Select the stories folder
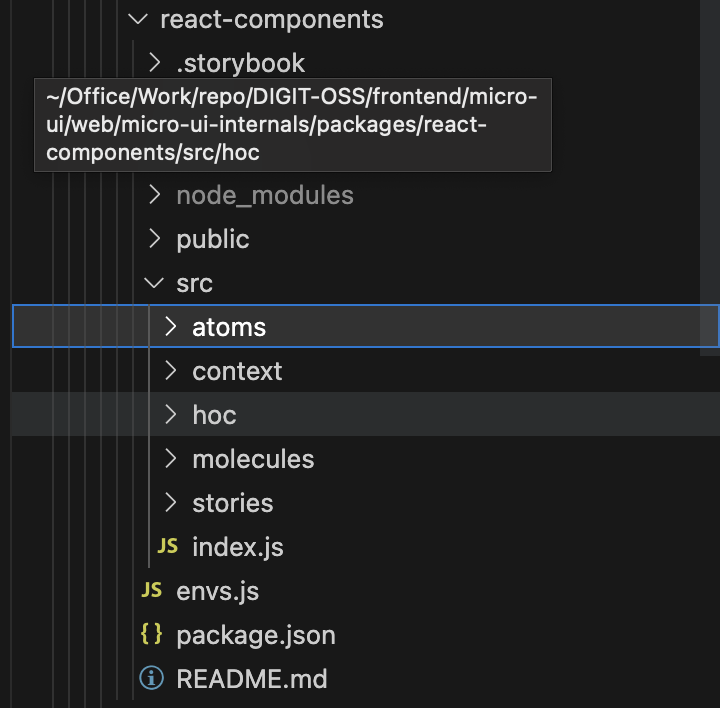The height and width of the screenshot is (708, 720). [x=232, y=503]
